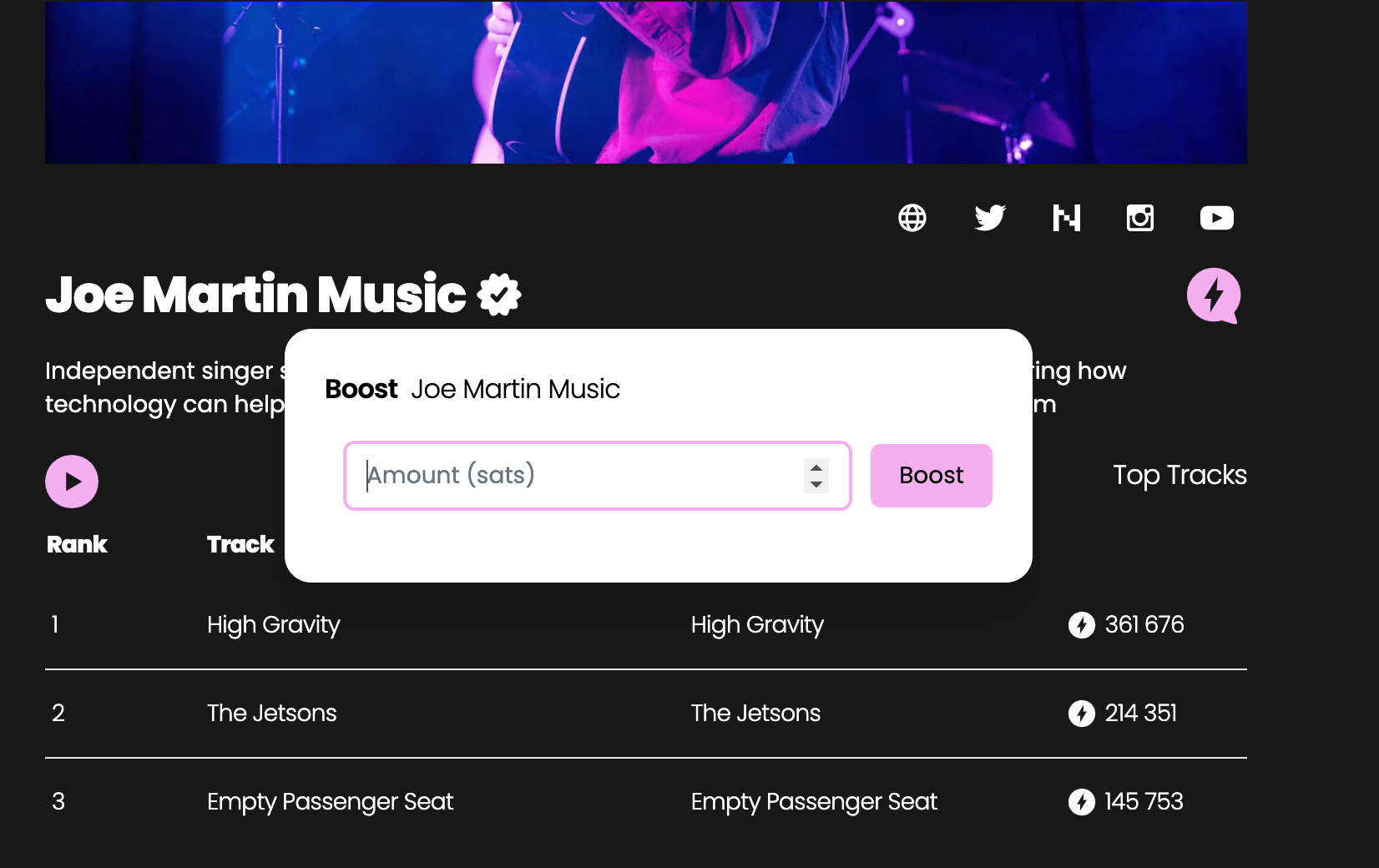Viewport: 1379px width, 868px height.
Task: Select the Top Tracks tab
Action: pyautogui.click(x=1179, y=475)
